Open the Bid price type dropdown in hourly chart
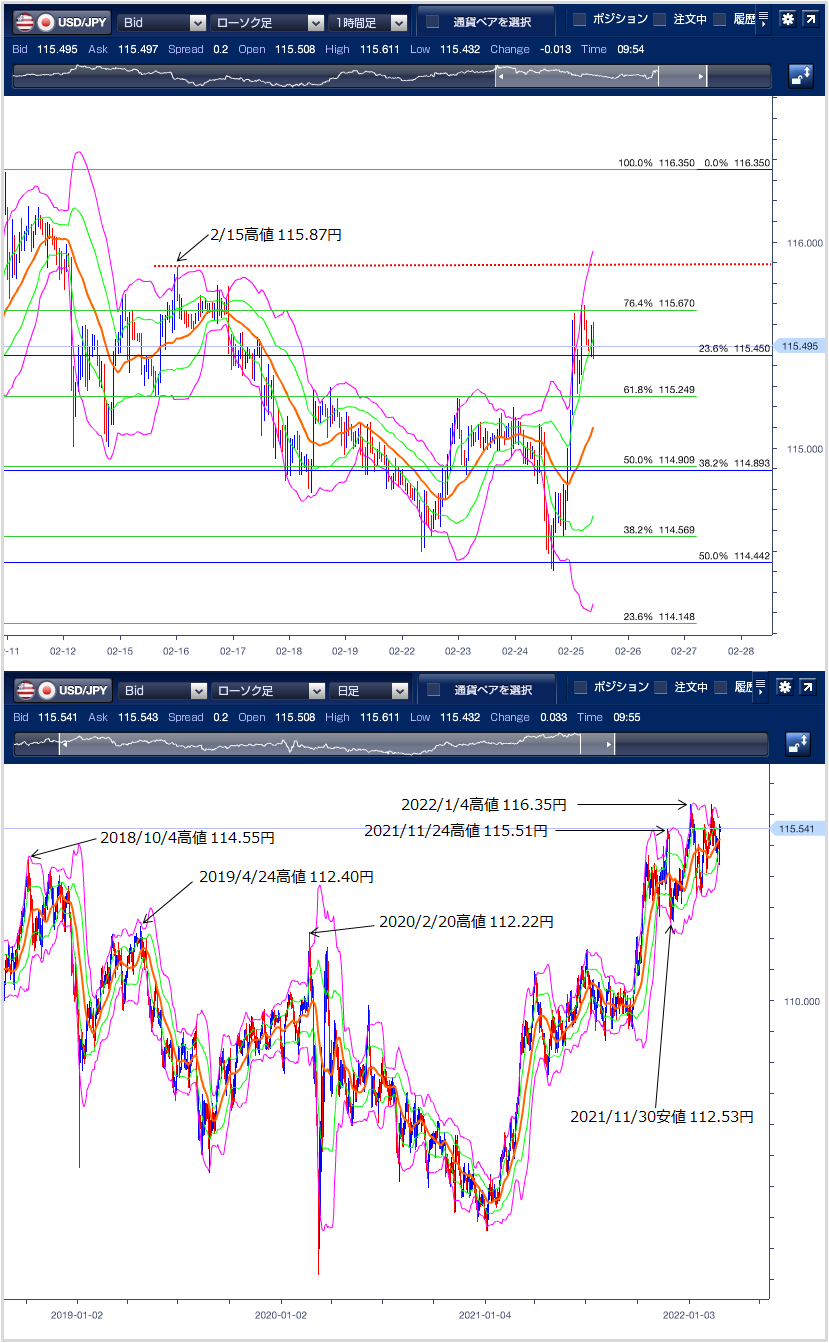This screenshot has width=829, height=1343. click(162, 22)
